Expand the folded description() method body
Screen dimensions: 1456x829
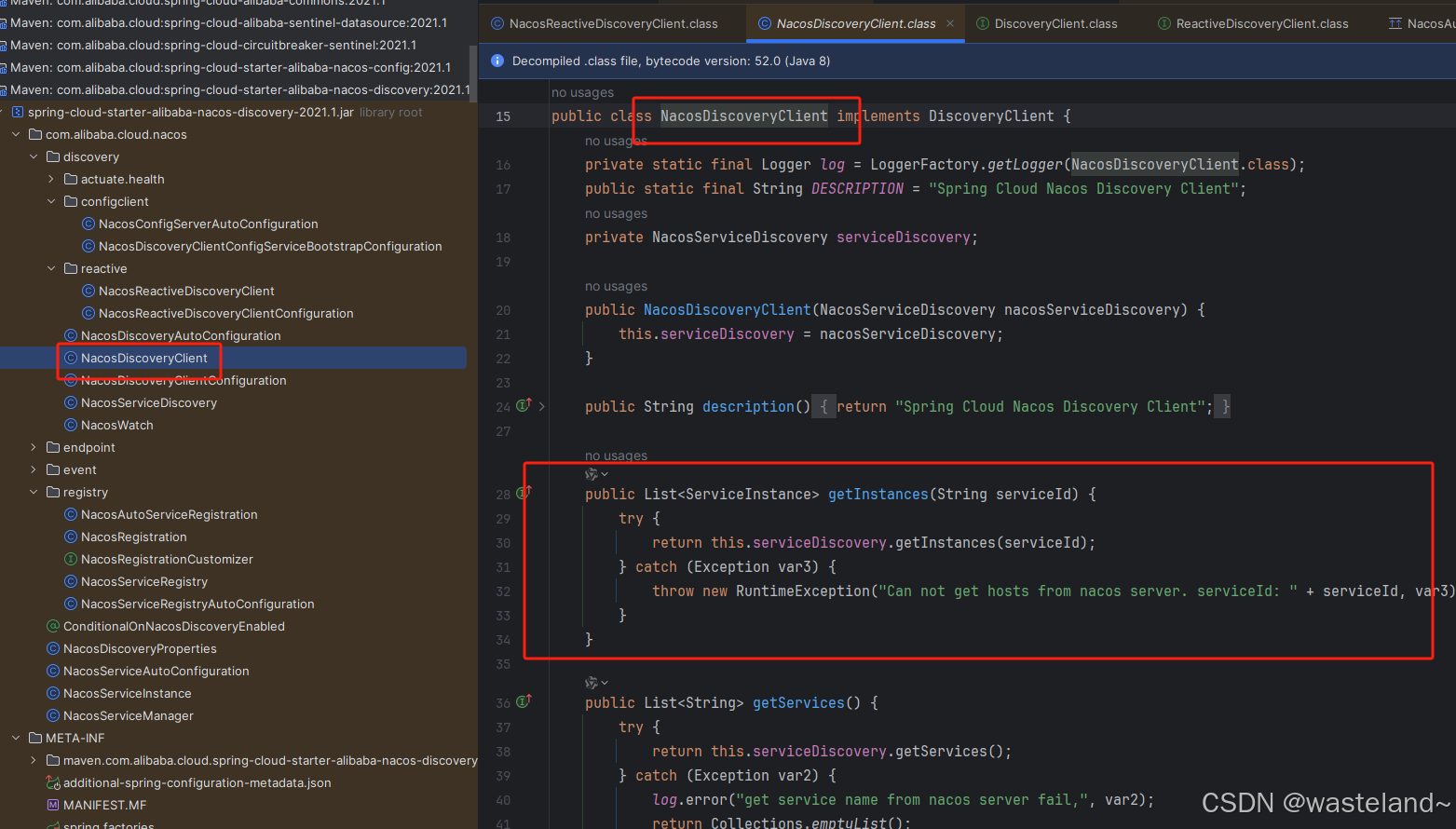click(x=542, y=406)
